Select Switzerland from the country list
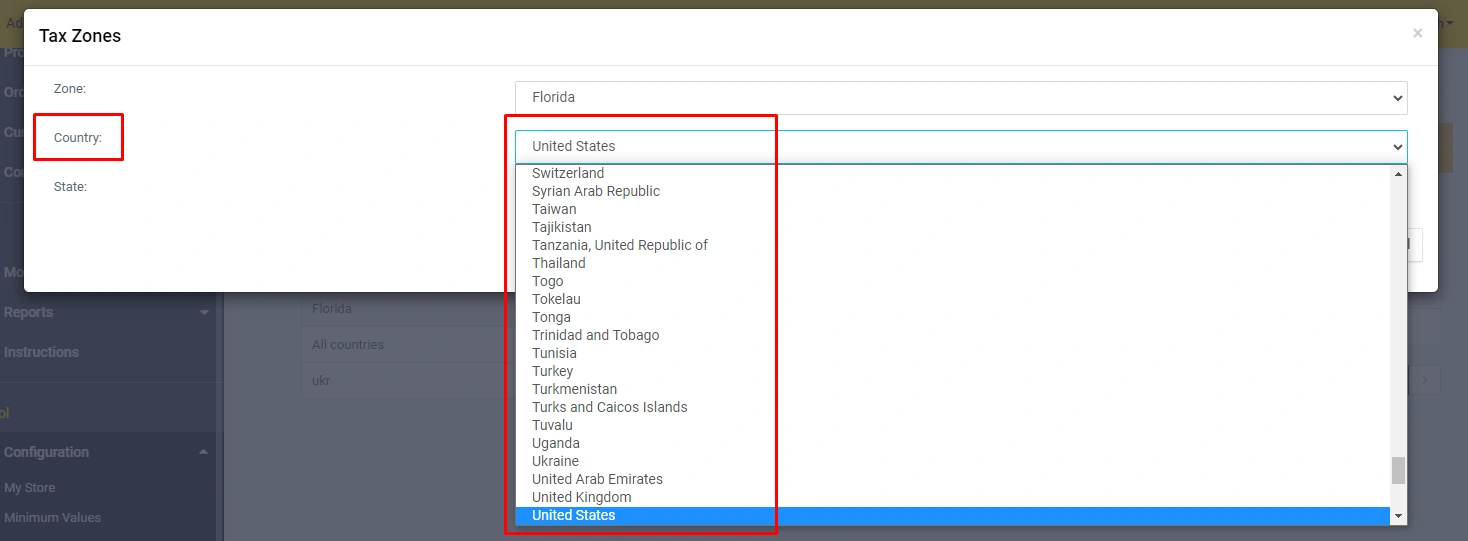This screenshot has height=541, width=1468. 568,173
